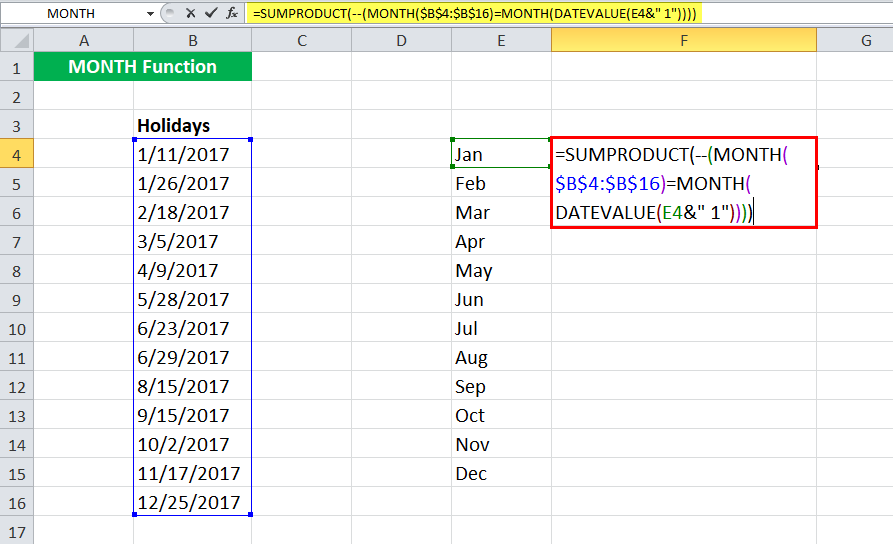
Task: Select the Mar cell
Action: [501, 212]
